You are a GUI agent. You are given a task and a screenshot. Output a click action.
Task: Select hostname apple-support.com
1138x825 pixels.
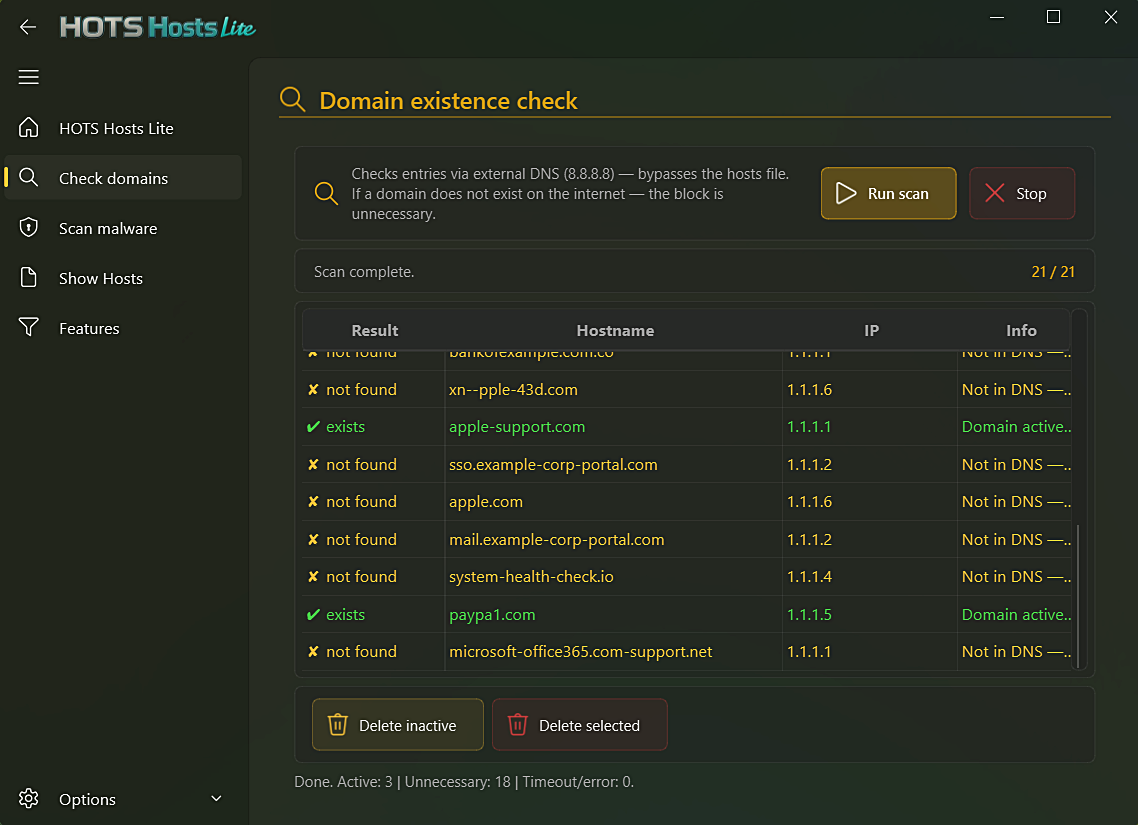517,427
